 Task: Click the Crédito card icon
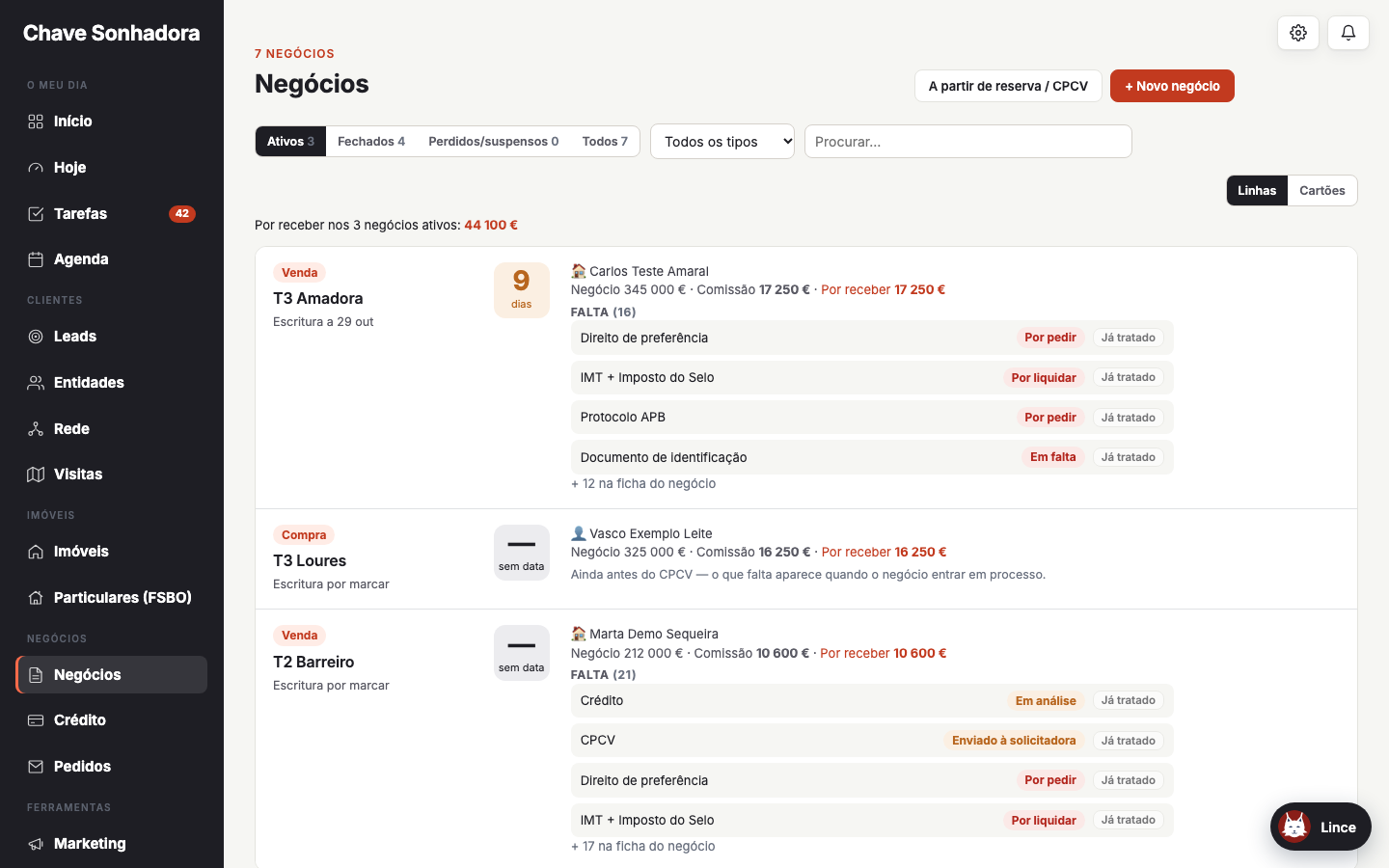pyautogui.click(x=36, y=720)
